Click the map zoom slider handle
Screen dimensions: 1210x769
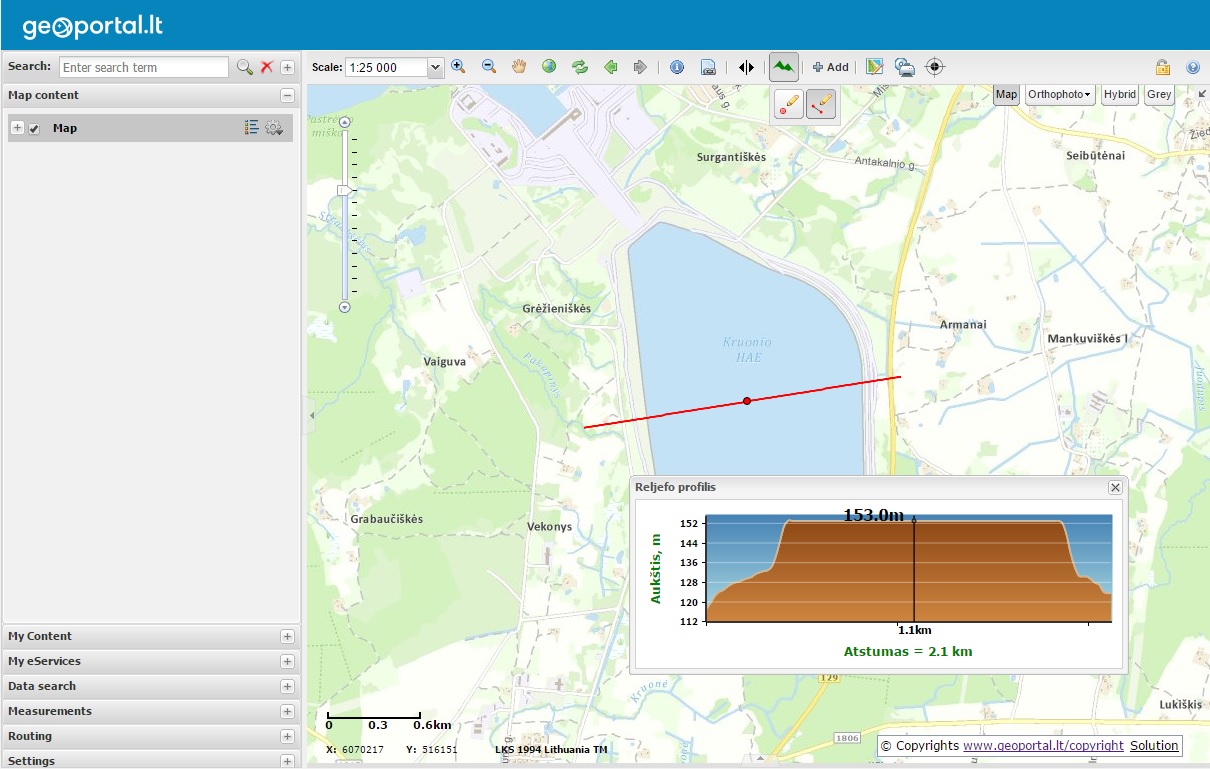tap(345, 190)
